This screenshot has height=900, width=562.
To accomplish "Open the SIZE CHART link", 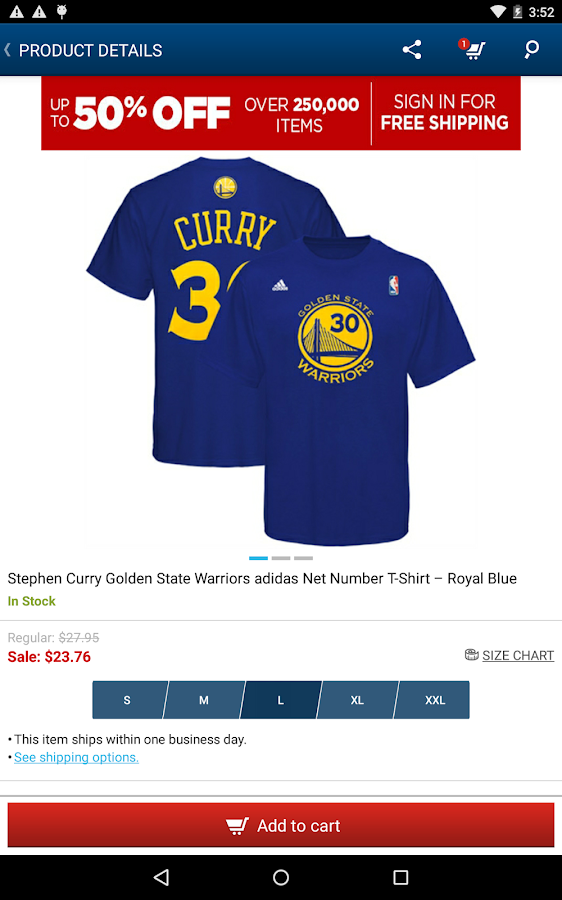I will click(x=518, y=655).
